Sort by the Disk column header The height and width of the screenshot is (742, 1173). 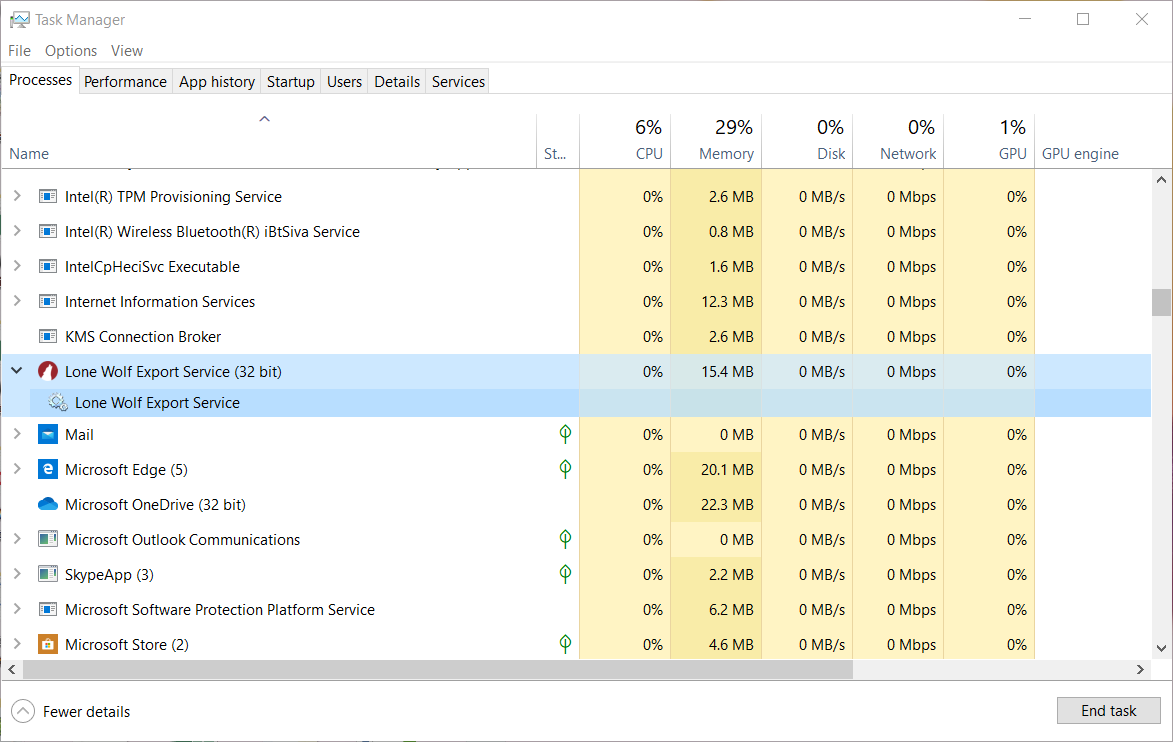[807, 141]
